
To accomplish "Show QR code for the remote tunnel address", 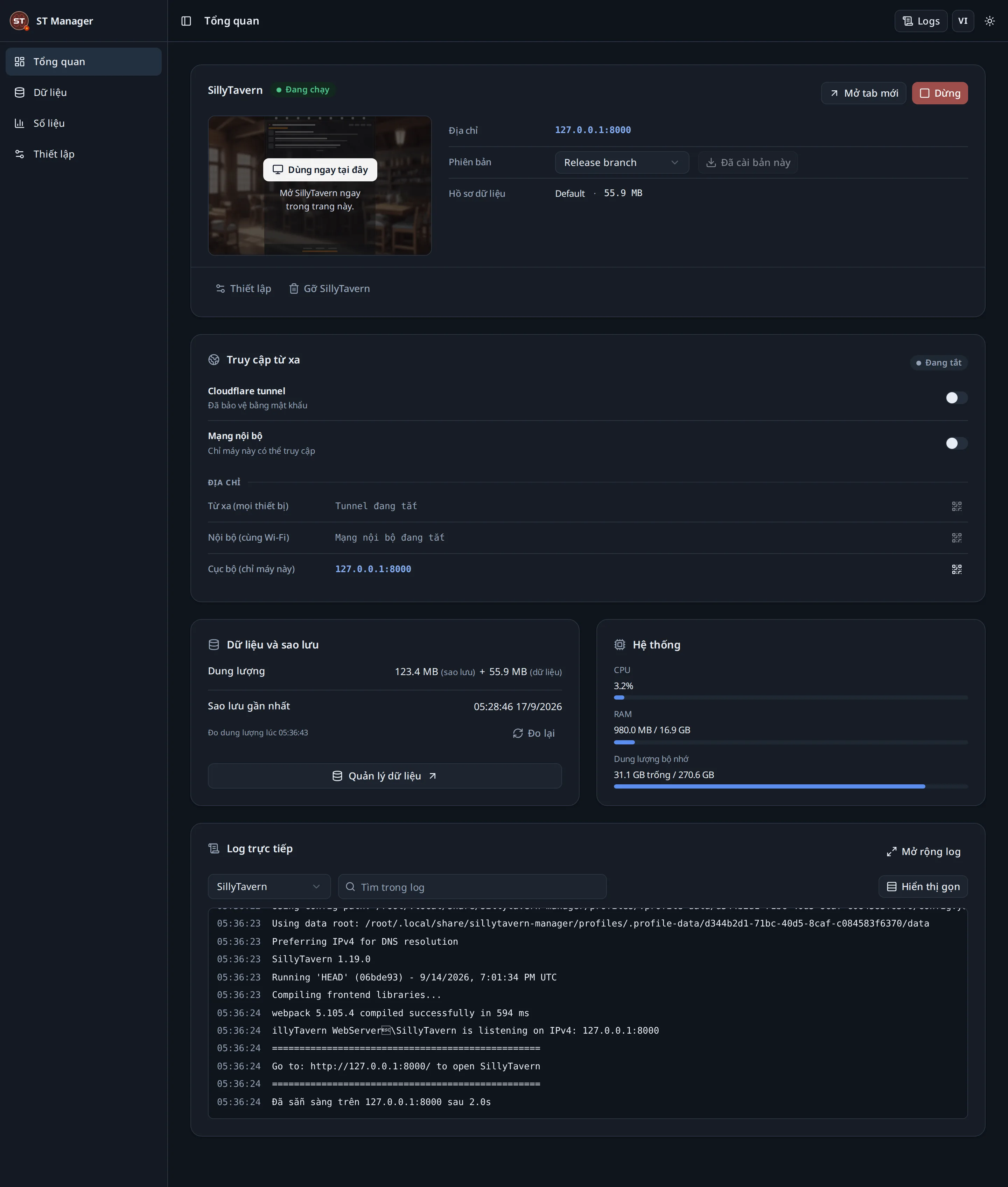I will tap(957, 506).
